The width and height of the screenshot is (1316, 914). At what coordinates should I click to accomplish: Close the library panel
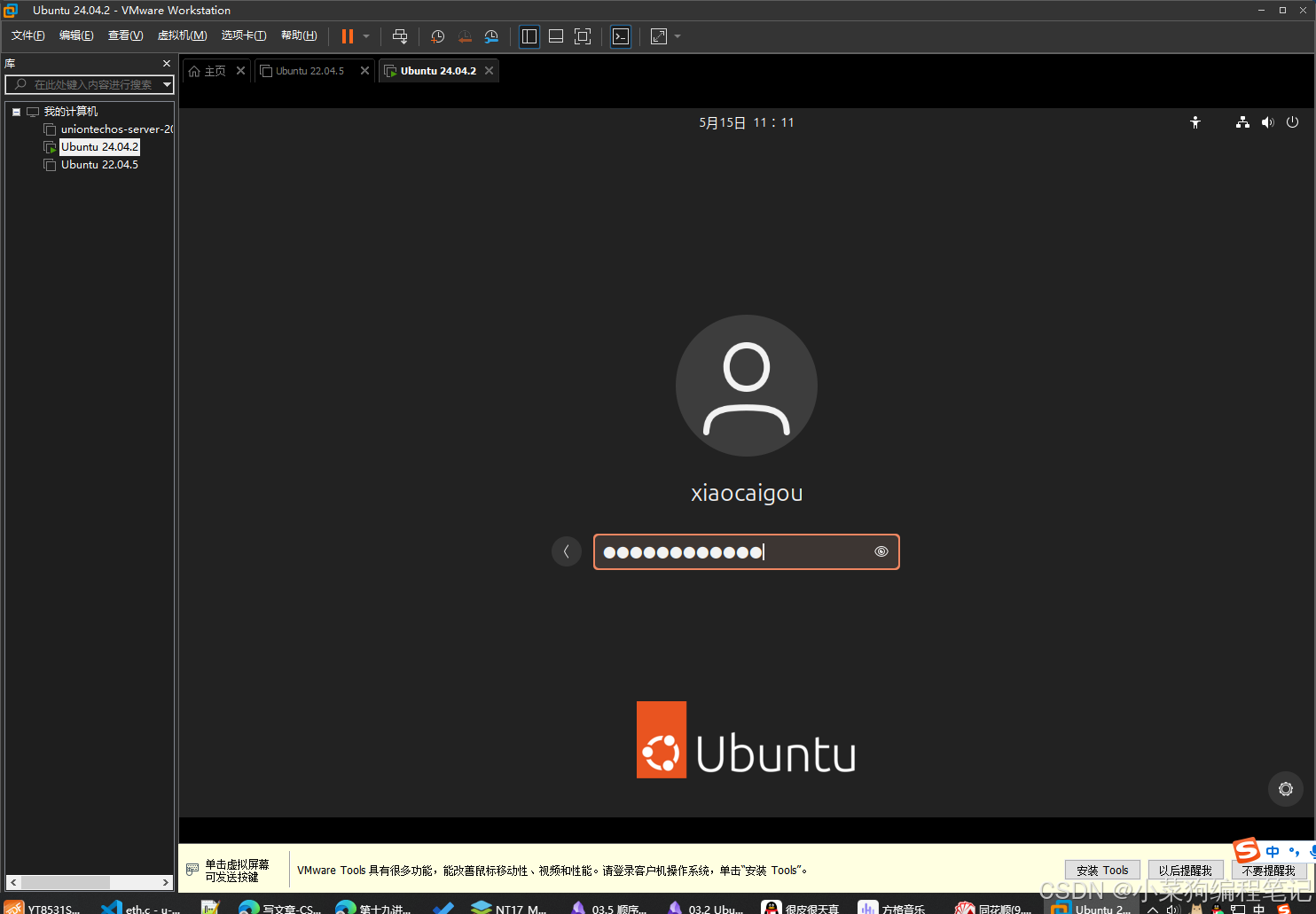pos(167,63)
